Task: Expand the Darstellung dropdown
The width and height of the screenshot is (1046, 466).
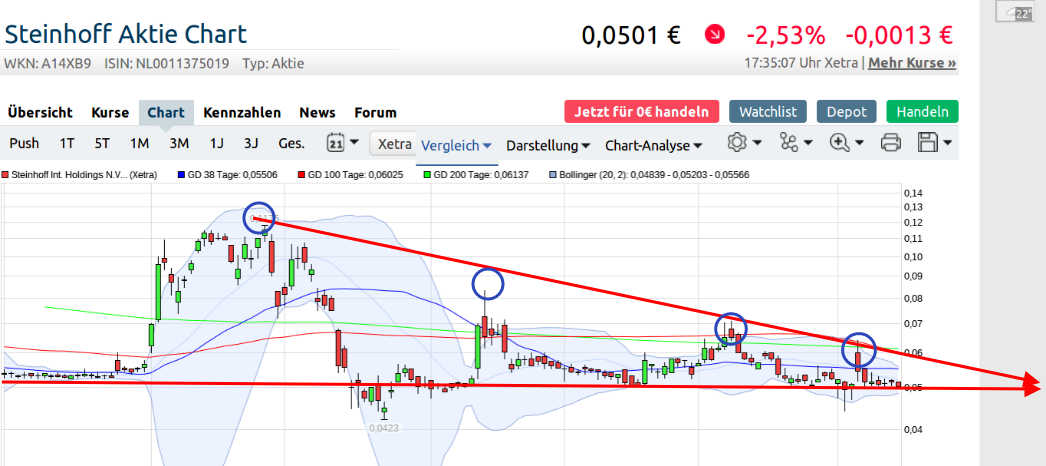Action: click(548, 145)
